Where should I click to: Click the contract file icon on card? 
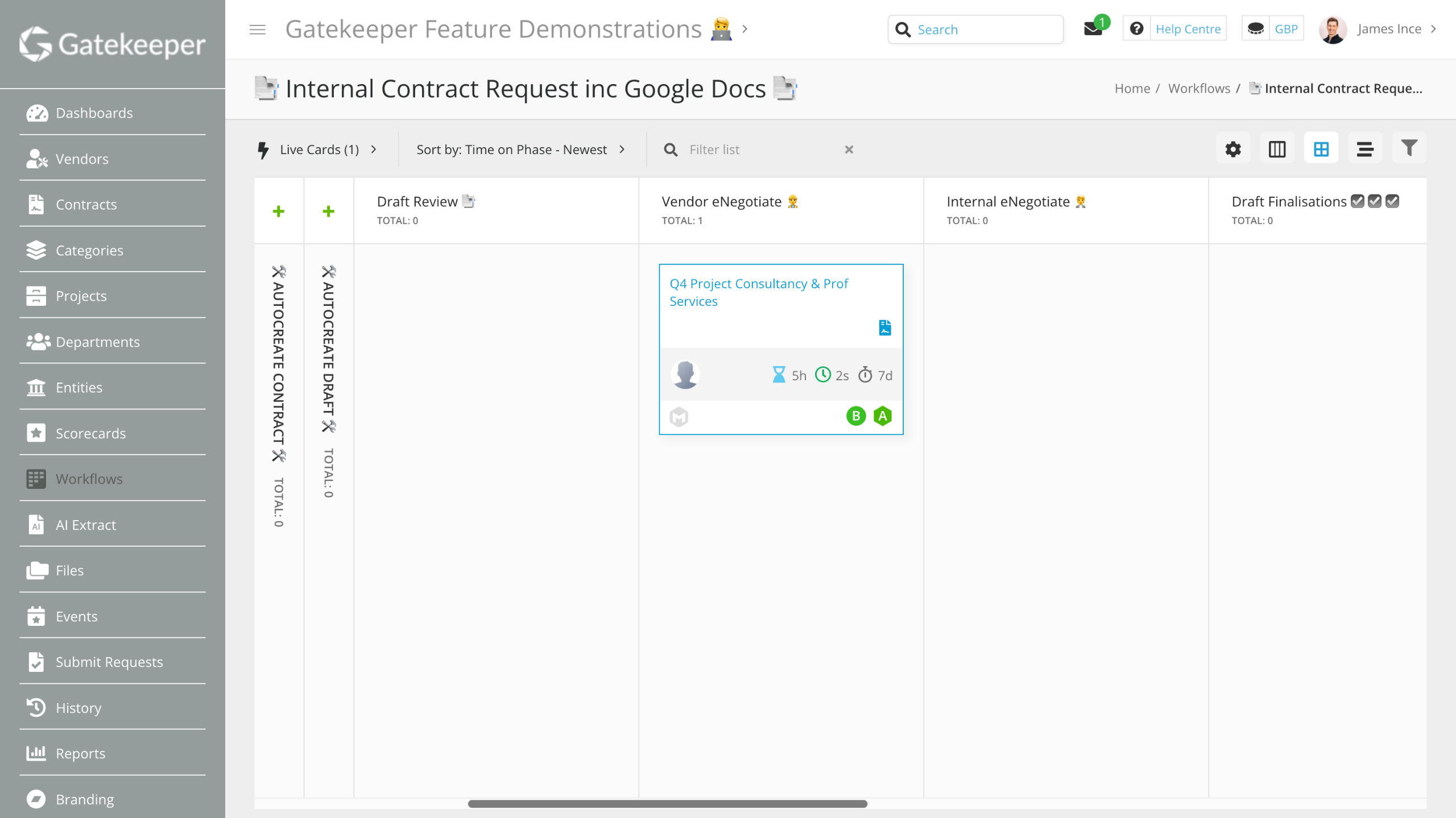tap(884, 327)
